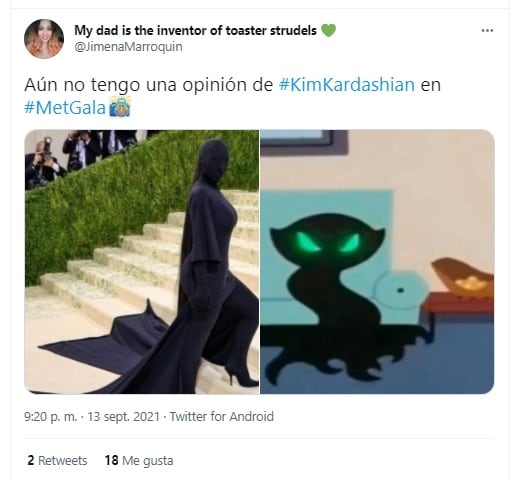Click the bird figurine in the cartoon image
The height and width of the screenshot is (477, 523).
pos(464,278)
